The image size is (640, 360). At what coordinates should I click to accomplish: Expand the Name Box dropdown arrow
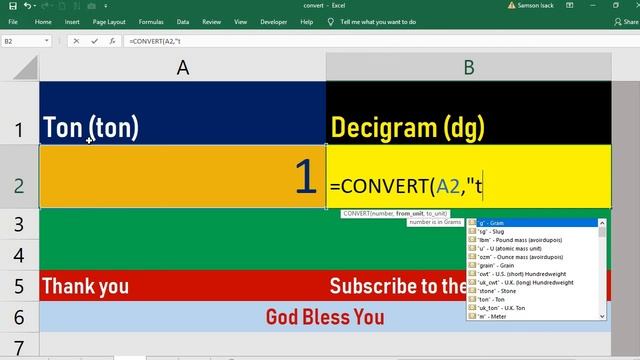pyautogui.click(x=47, y=41)
